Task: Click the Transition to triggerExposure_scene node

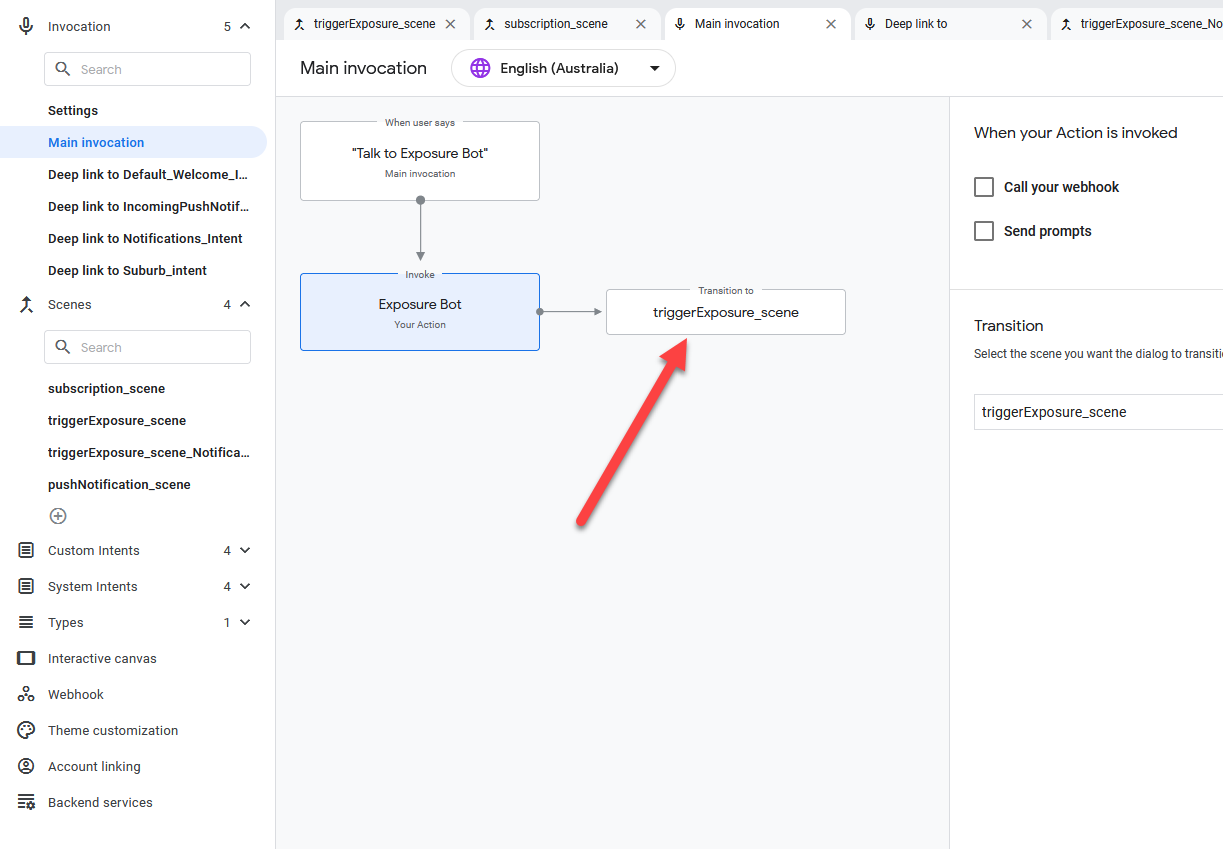Action: [x=725, y=312]
